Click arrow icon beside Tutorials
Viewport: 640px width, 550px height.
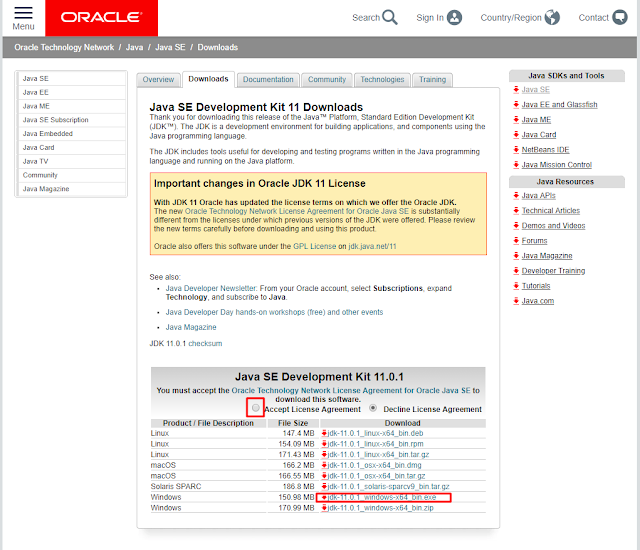[x=516, y=286]
